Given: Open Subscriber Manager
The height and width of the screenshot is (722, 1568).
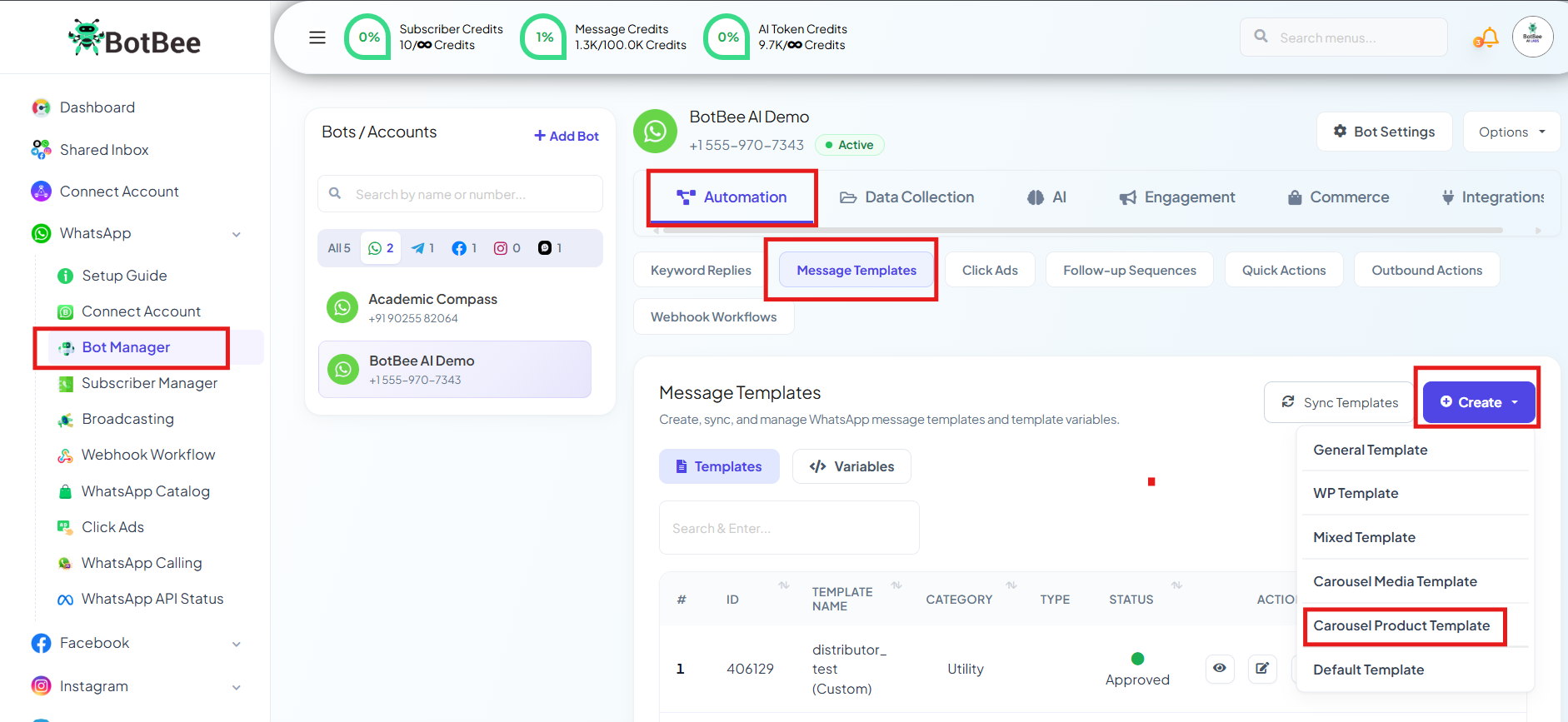Looking at the screenshot, I should click(149, 383).
